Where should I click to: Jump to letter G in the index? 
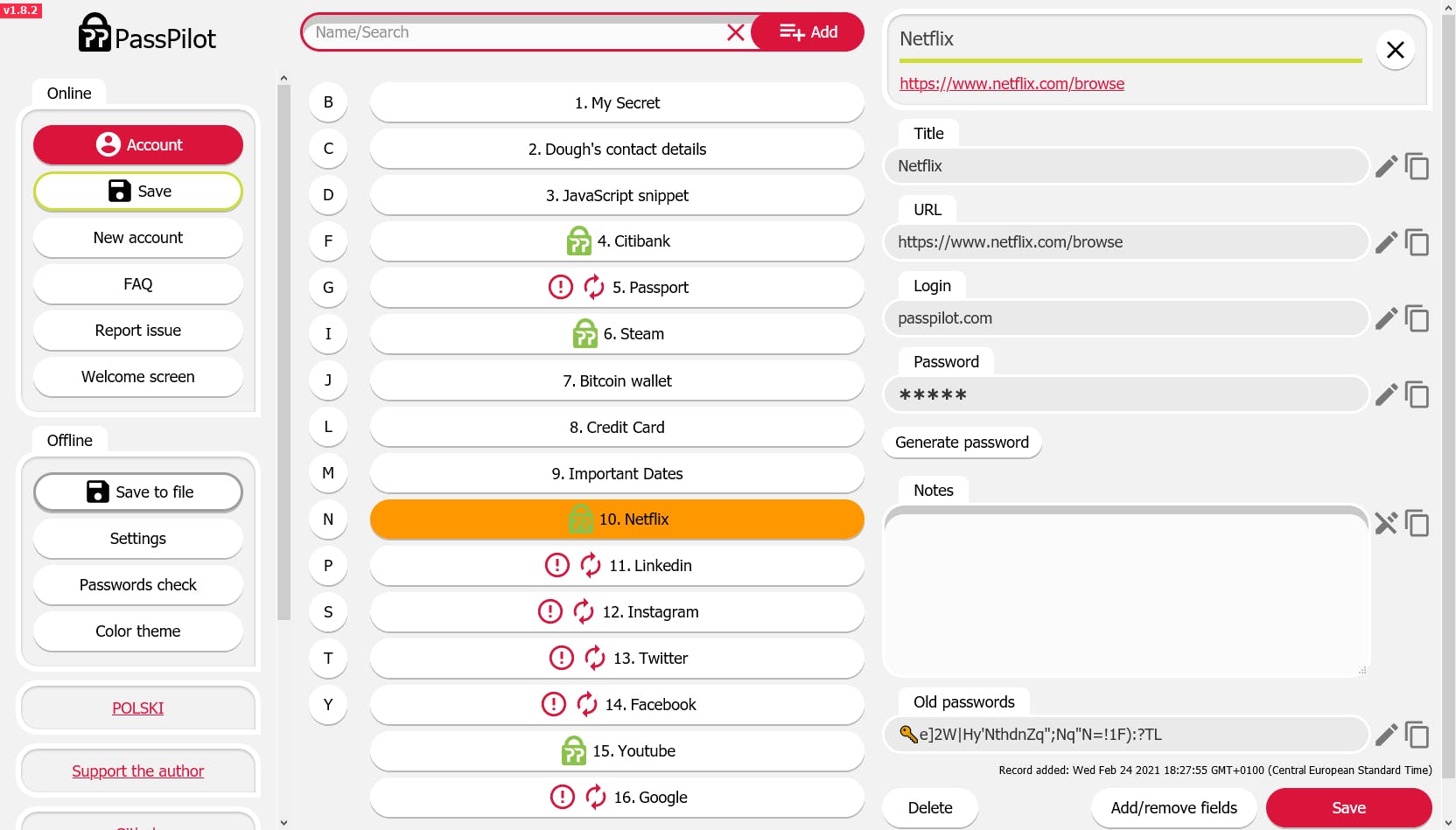[x=328, y=288]
